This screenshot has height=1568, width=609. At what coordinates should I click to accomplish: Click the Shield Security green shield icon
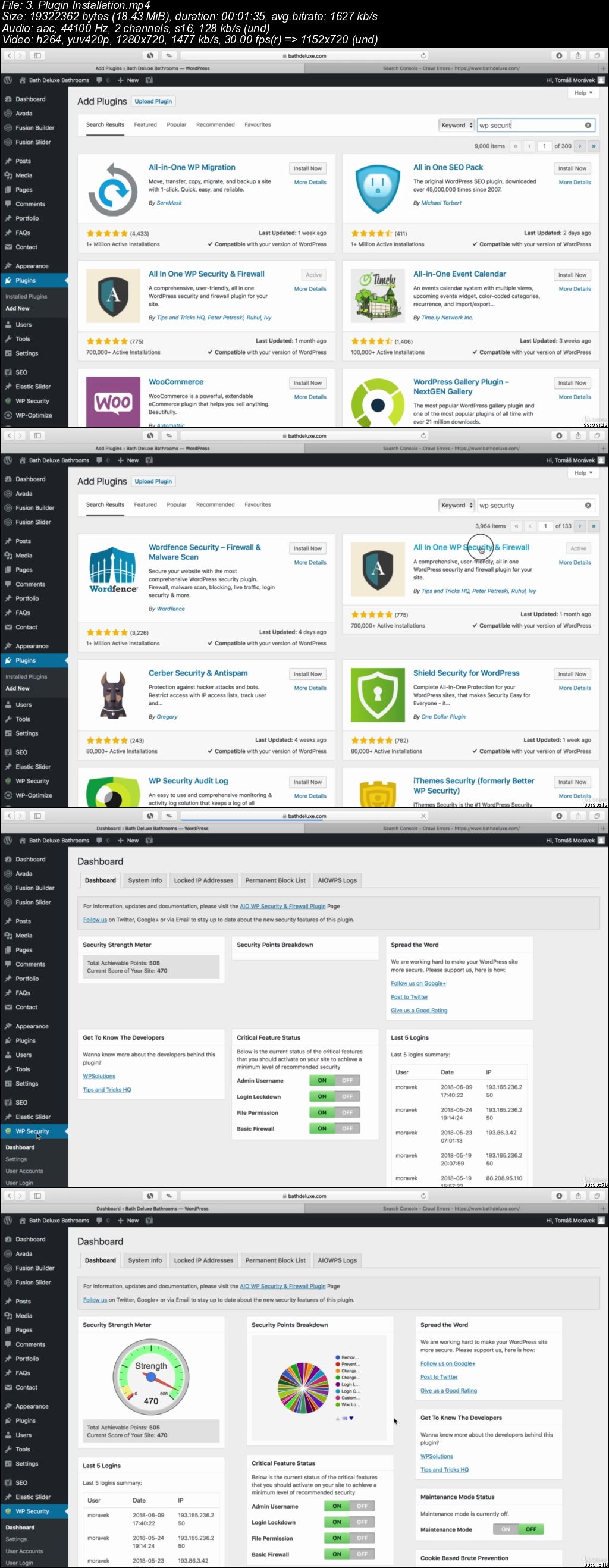tap(377, 695)
